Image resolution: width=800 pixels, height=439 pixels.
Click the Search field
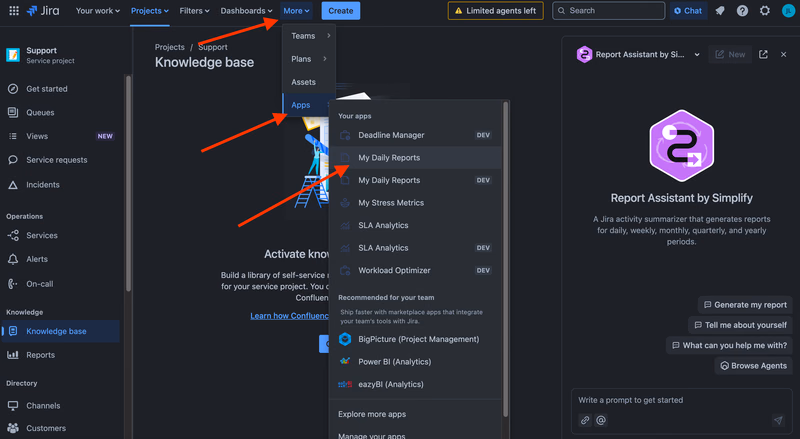point(609,11)
